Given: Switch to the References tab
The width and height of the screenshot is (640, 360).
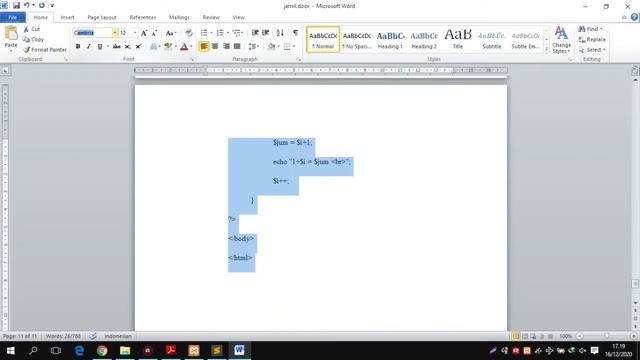Looking at the screenshot, I should point(143,17).
